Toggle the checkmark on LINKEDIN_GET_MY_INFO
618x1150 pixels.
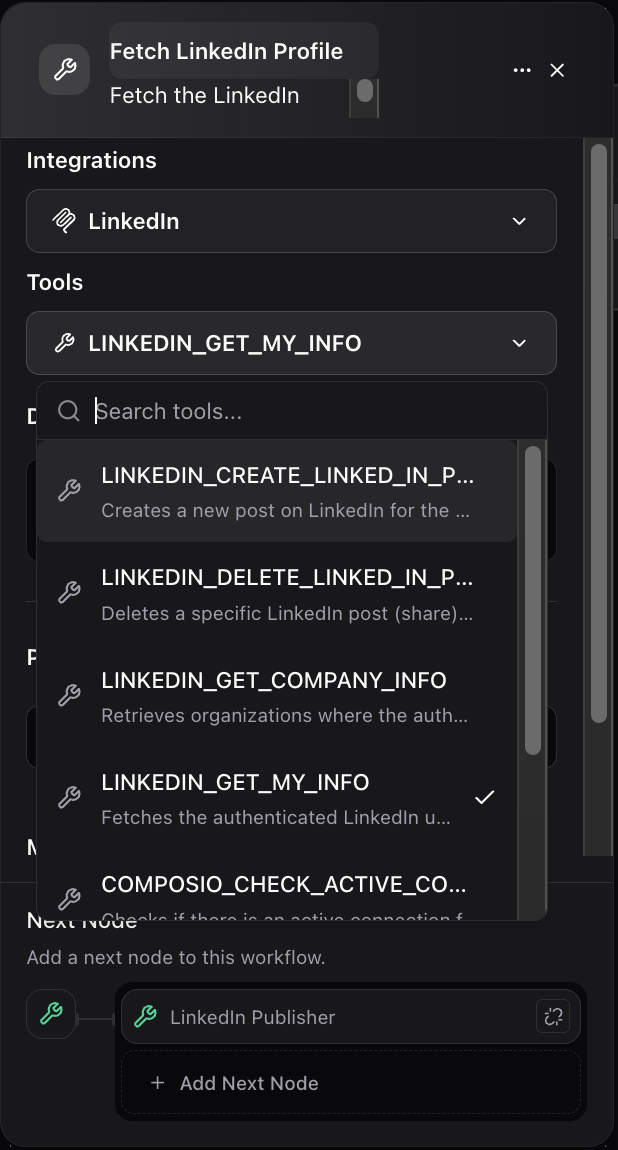486,797
